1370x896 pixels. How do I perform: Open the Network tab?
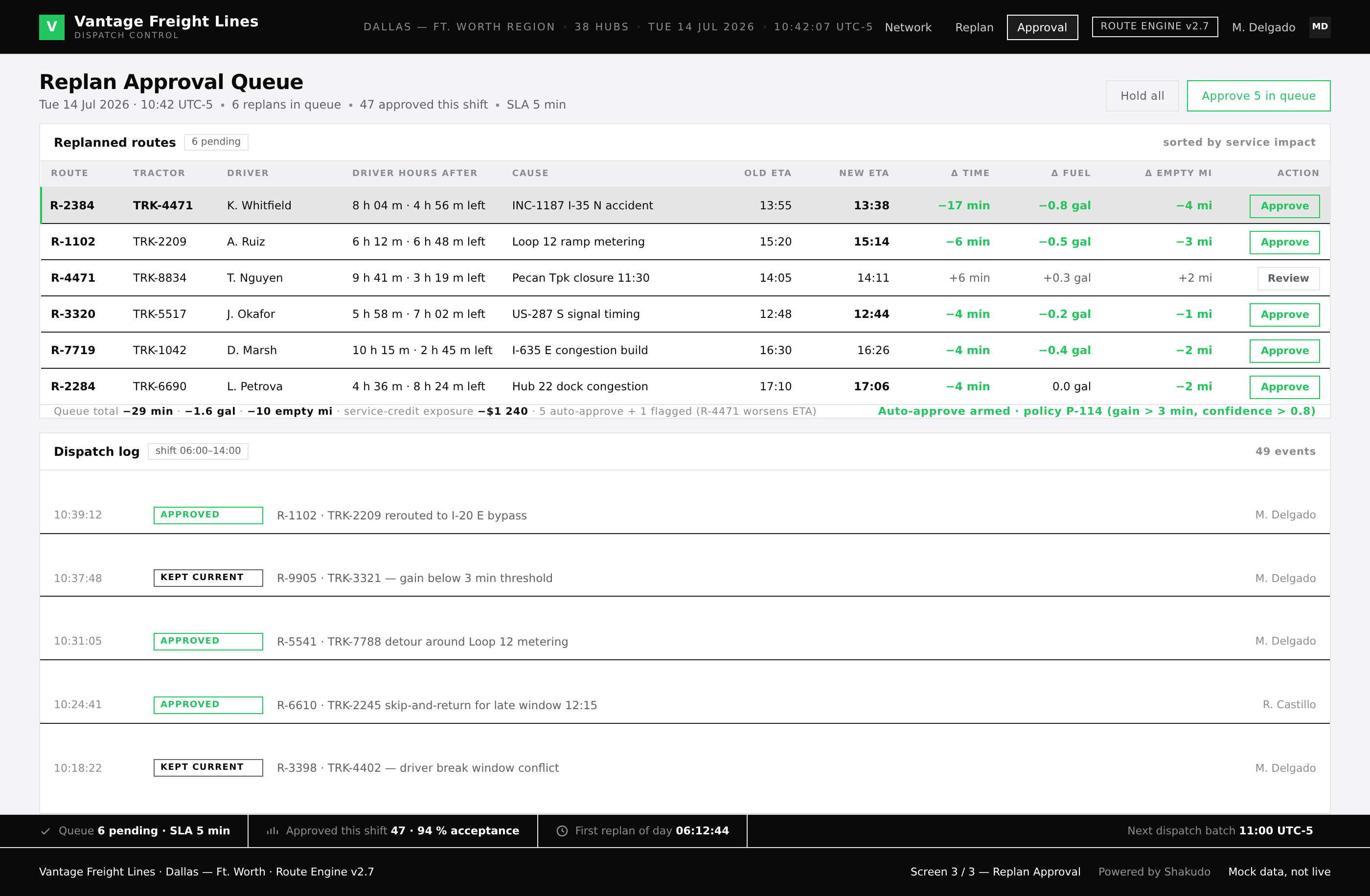point(908,27)
